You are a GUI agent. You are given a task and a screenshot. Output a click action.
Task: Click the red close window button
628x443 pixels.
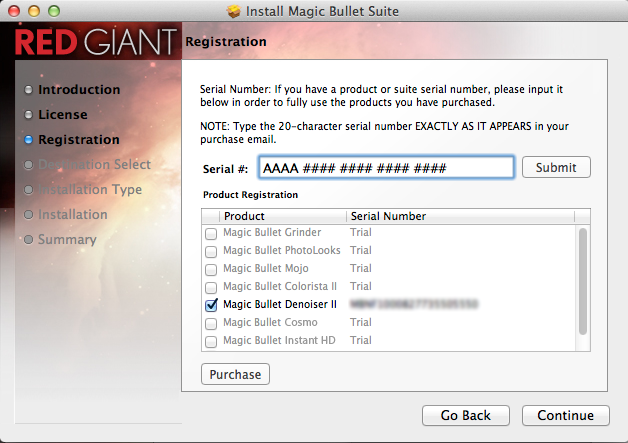click(14, 11)
